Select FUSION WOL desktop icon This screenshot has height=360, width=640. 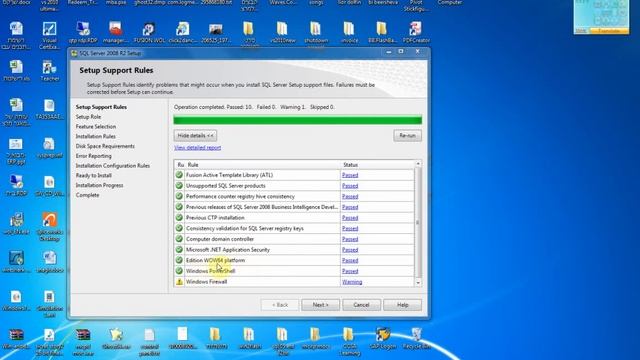[149, 32]
